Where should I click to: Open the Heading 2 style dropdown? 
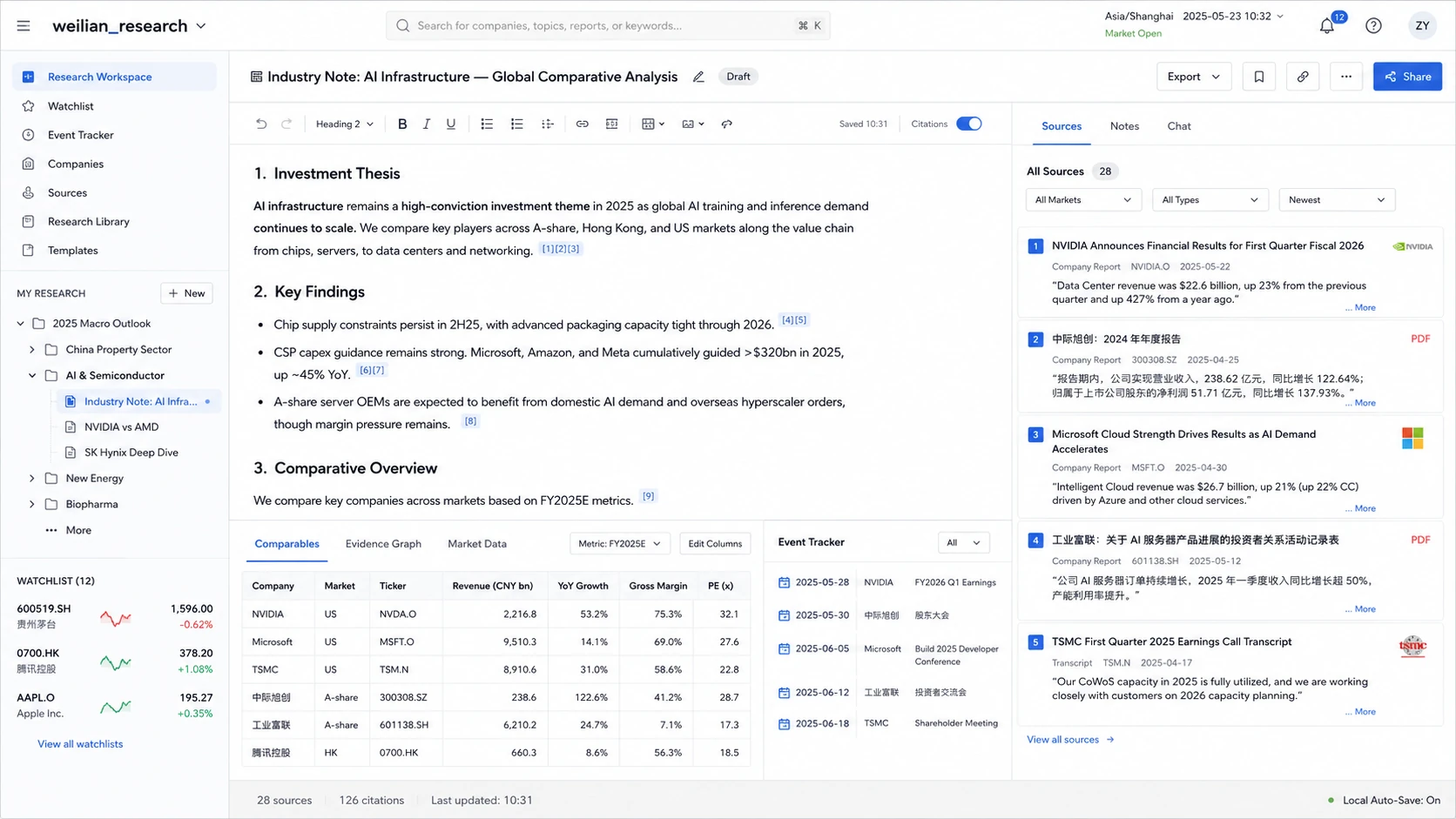pos(344,124)
